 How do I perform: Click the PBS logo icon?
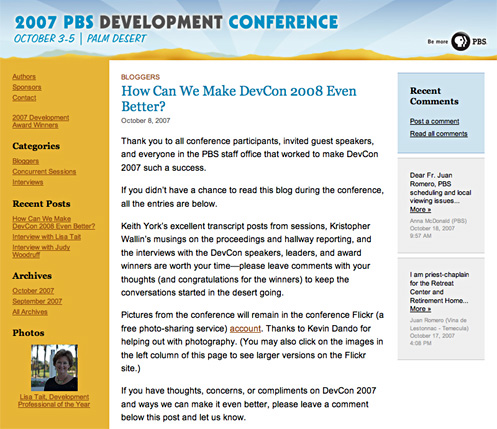(x=461, y=41)
